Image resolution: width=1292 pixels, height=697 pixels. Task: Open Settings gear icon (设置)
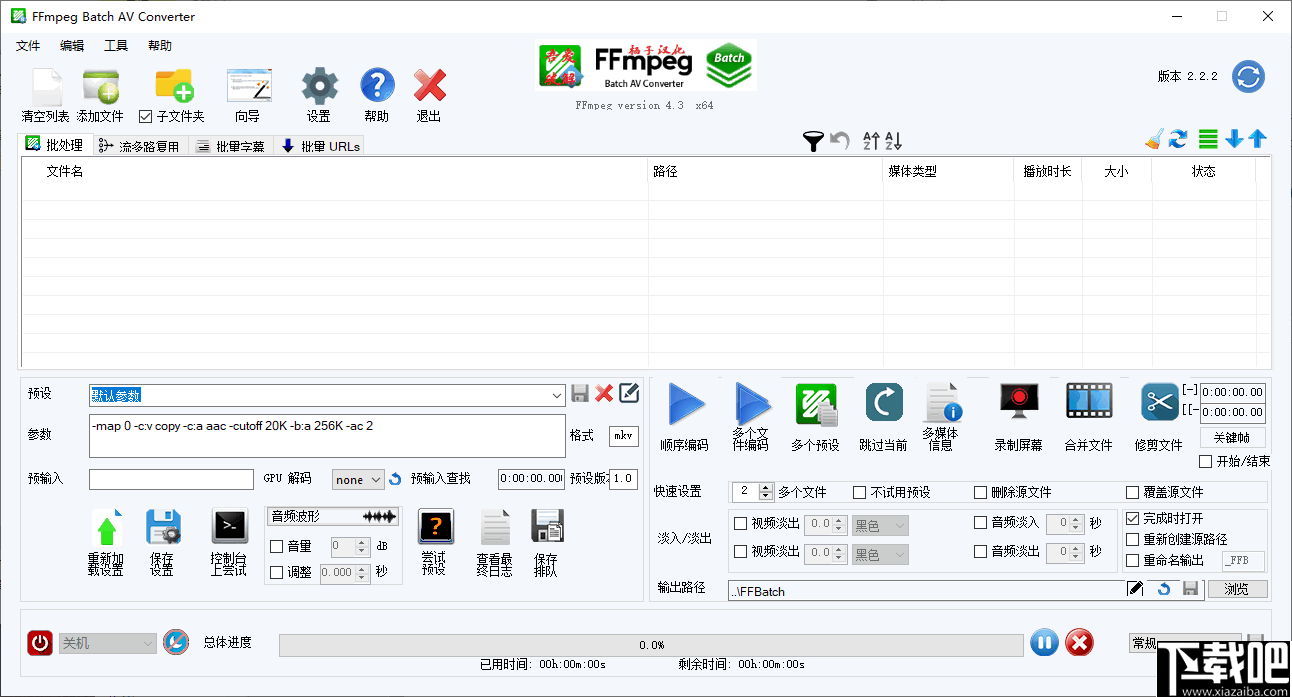coord(320,86)
